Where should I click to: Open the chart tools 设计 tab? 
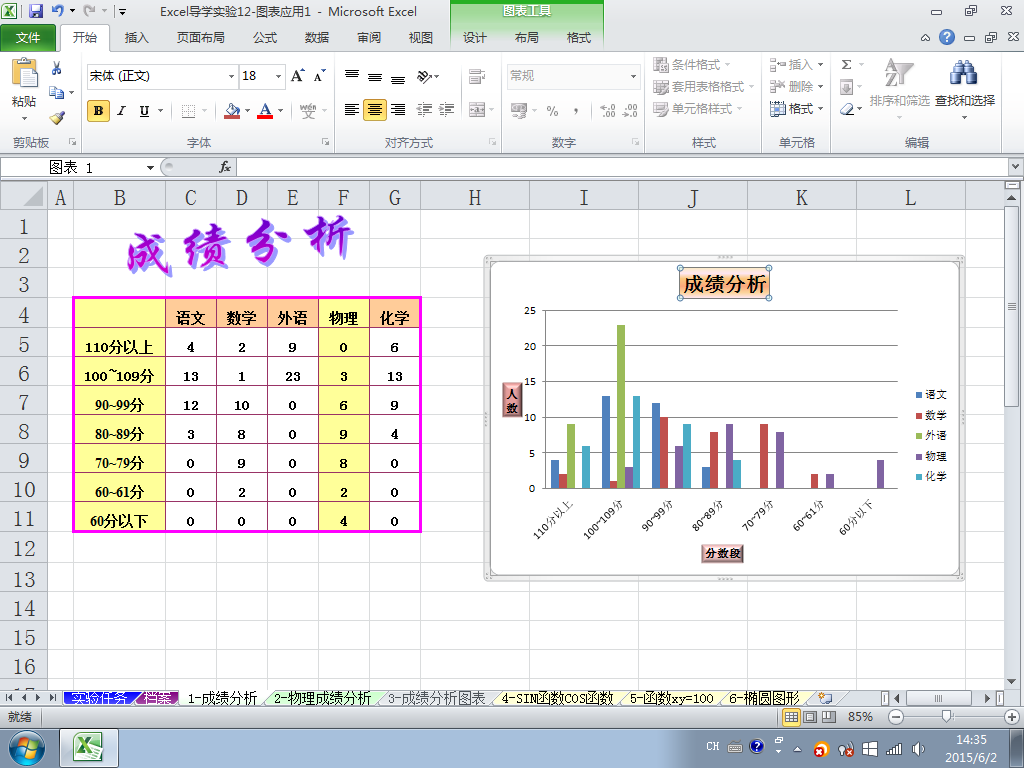475,38
